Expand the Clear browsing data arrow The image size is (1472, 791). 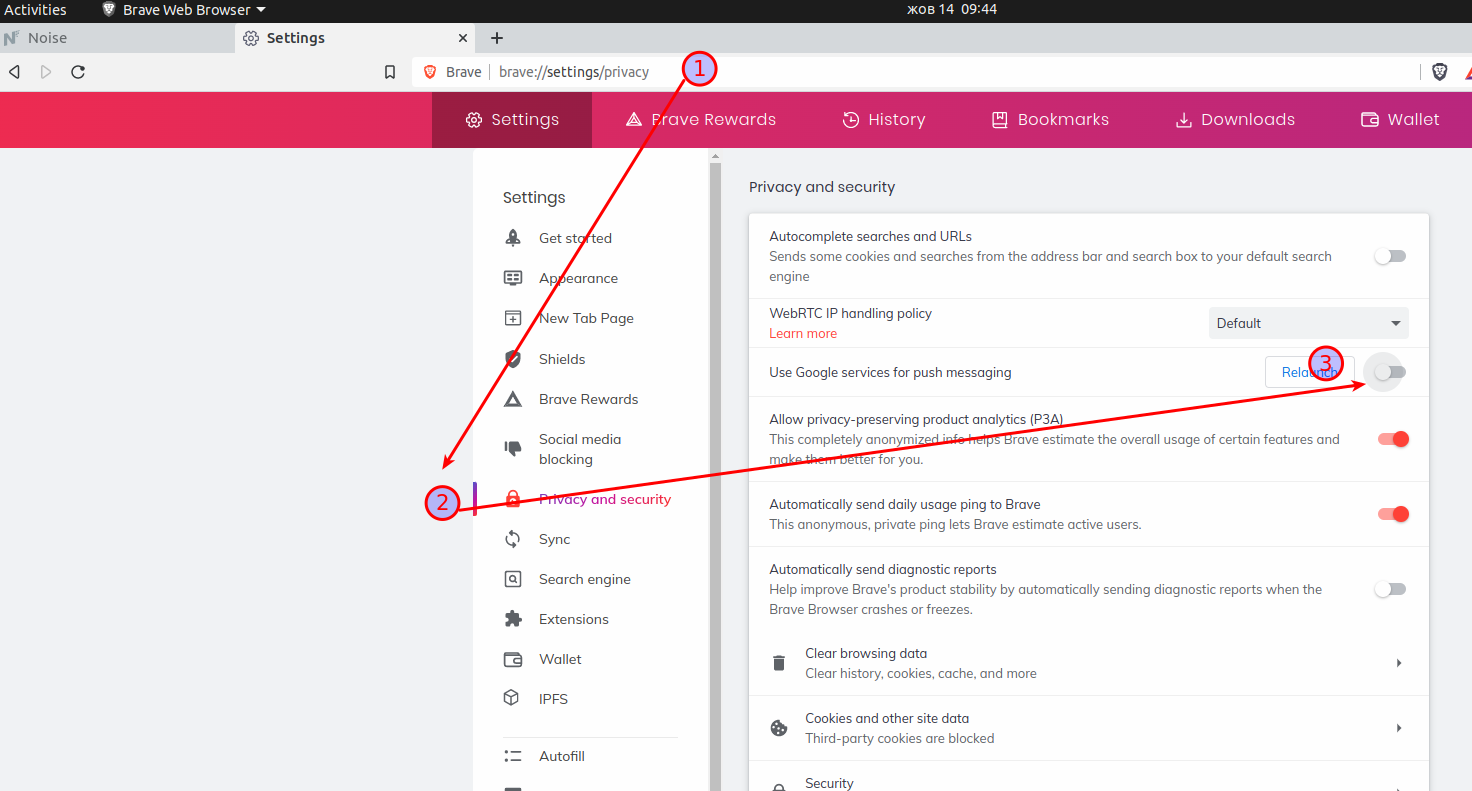click(1399, 663)
